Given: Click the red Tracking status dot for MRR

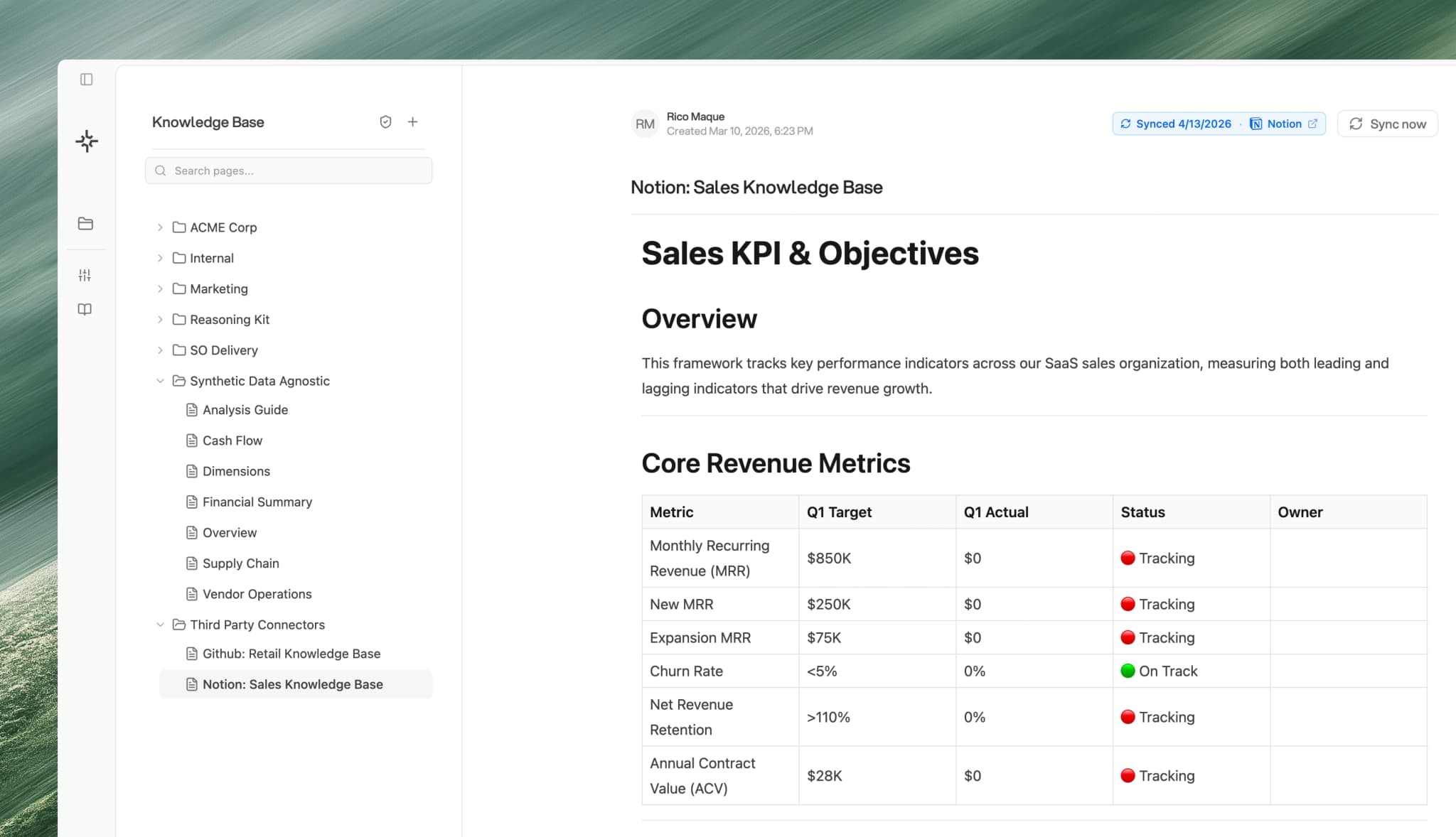Looking at the screenshot, I should 1128,558.
